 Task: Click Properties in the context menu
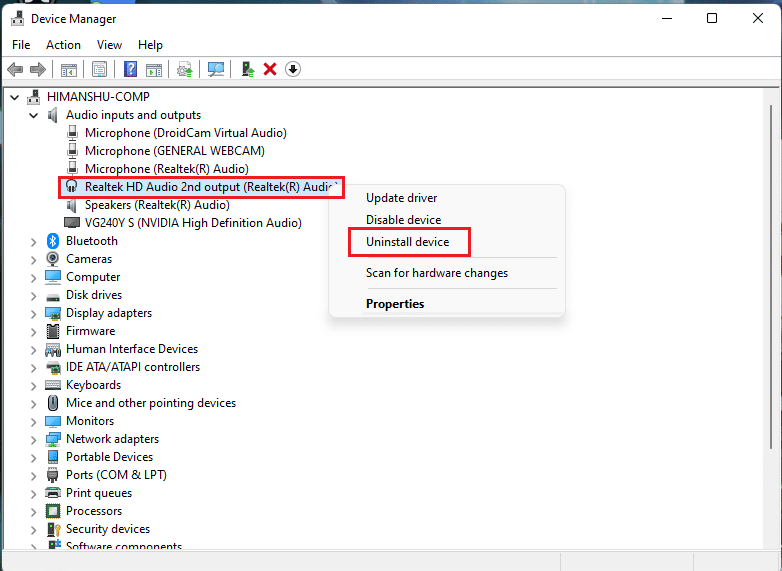click(395, 304)
